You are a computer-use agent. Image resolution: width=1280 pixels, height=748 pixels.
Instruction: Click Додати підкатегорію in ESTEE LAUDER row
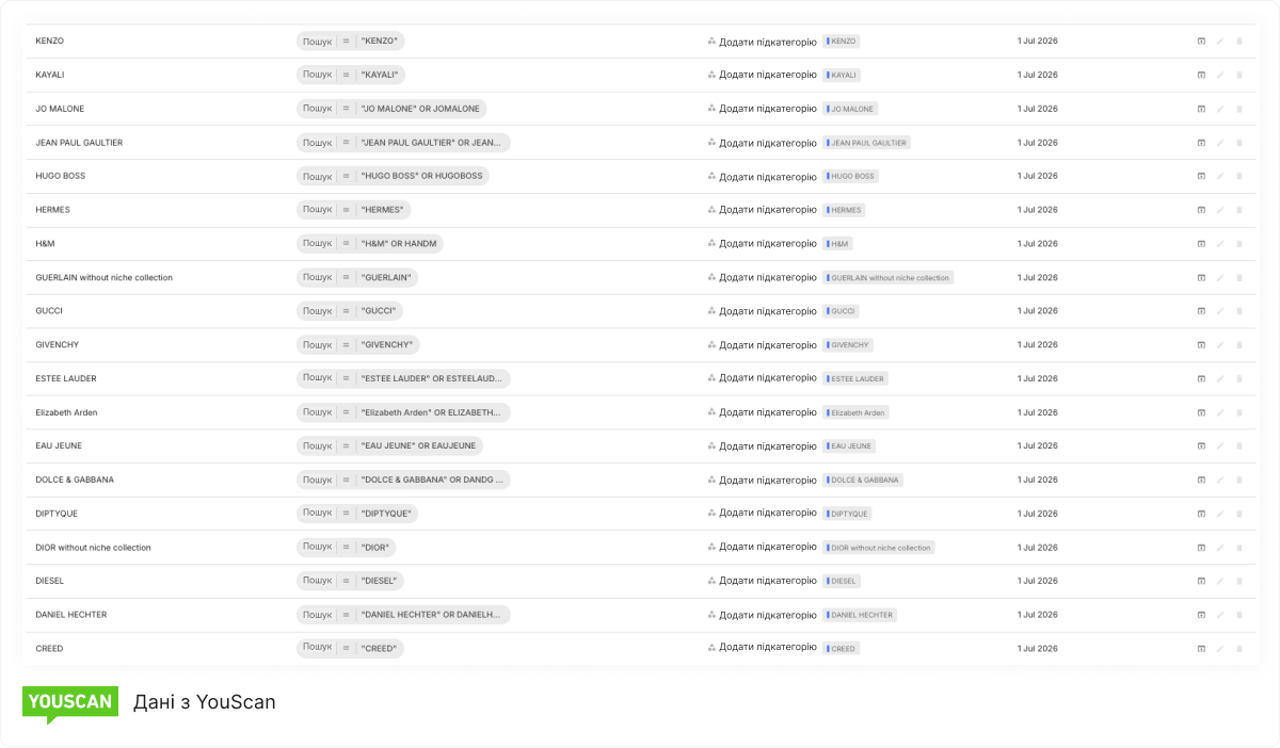[x=767, y=379]
